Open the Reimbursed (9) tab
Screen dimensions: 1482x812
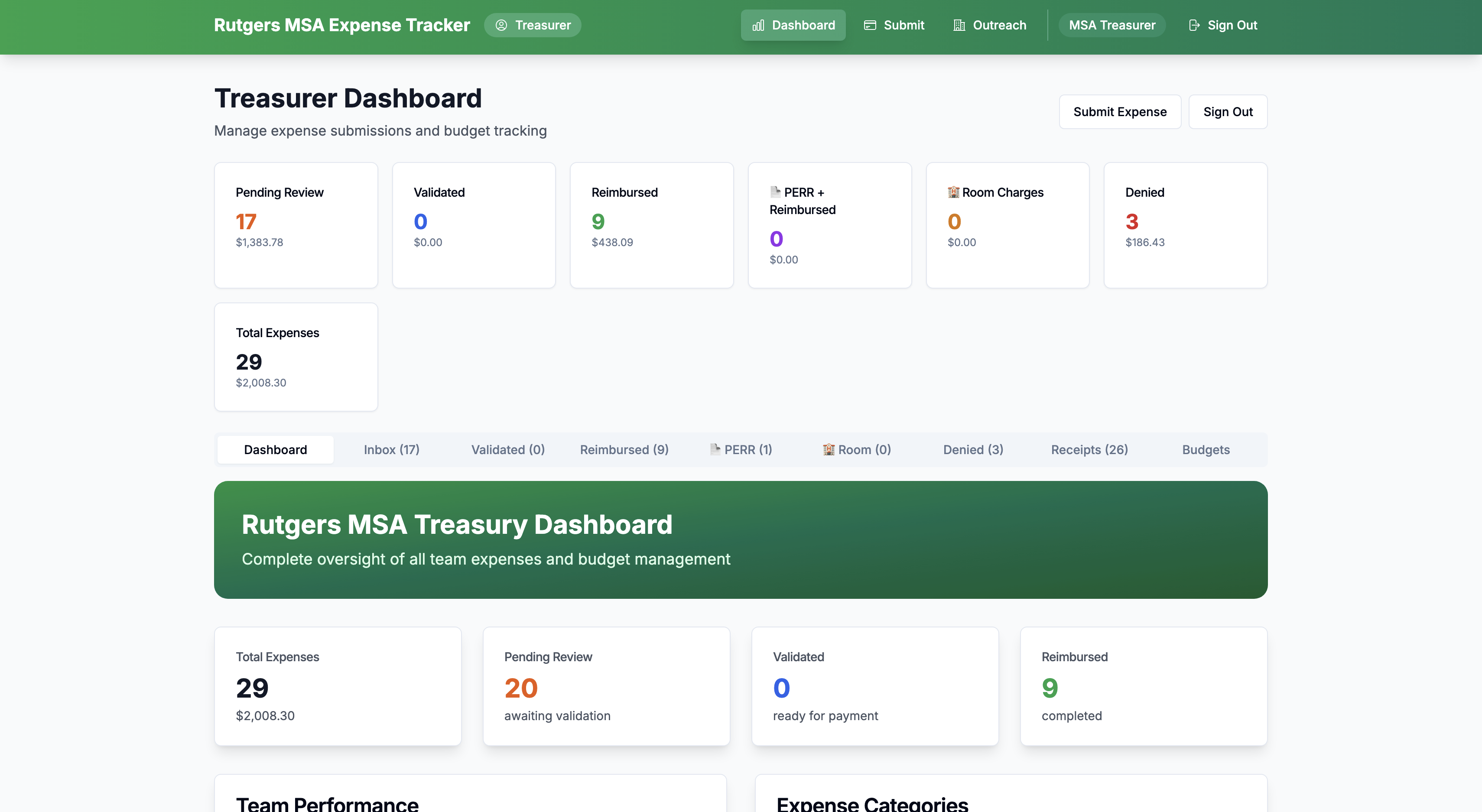coord(624,449)
